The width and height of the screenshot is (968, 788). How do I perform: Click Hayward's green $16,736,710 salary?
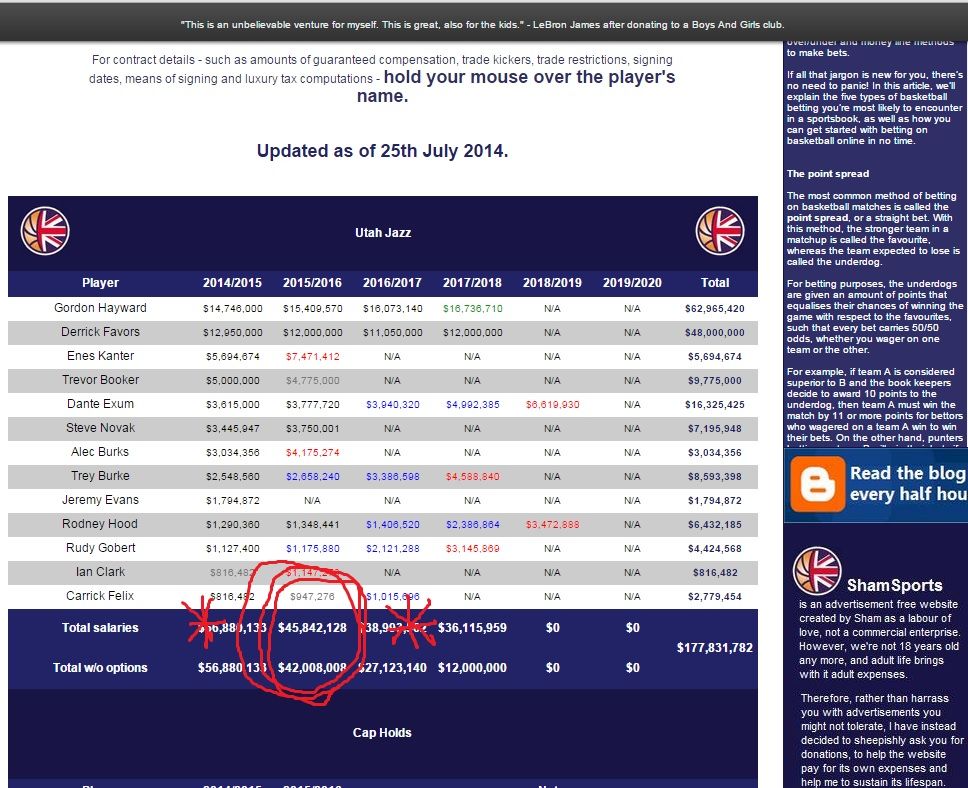tap(473, 308)
